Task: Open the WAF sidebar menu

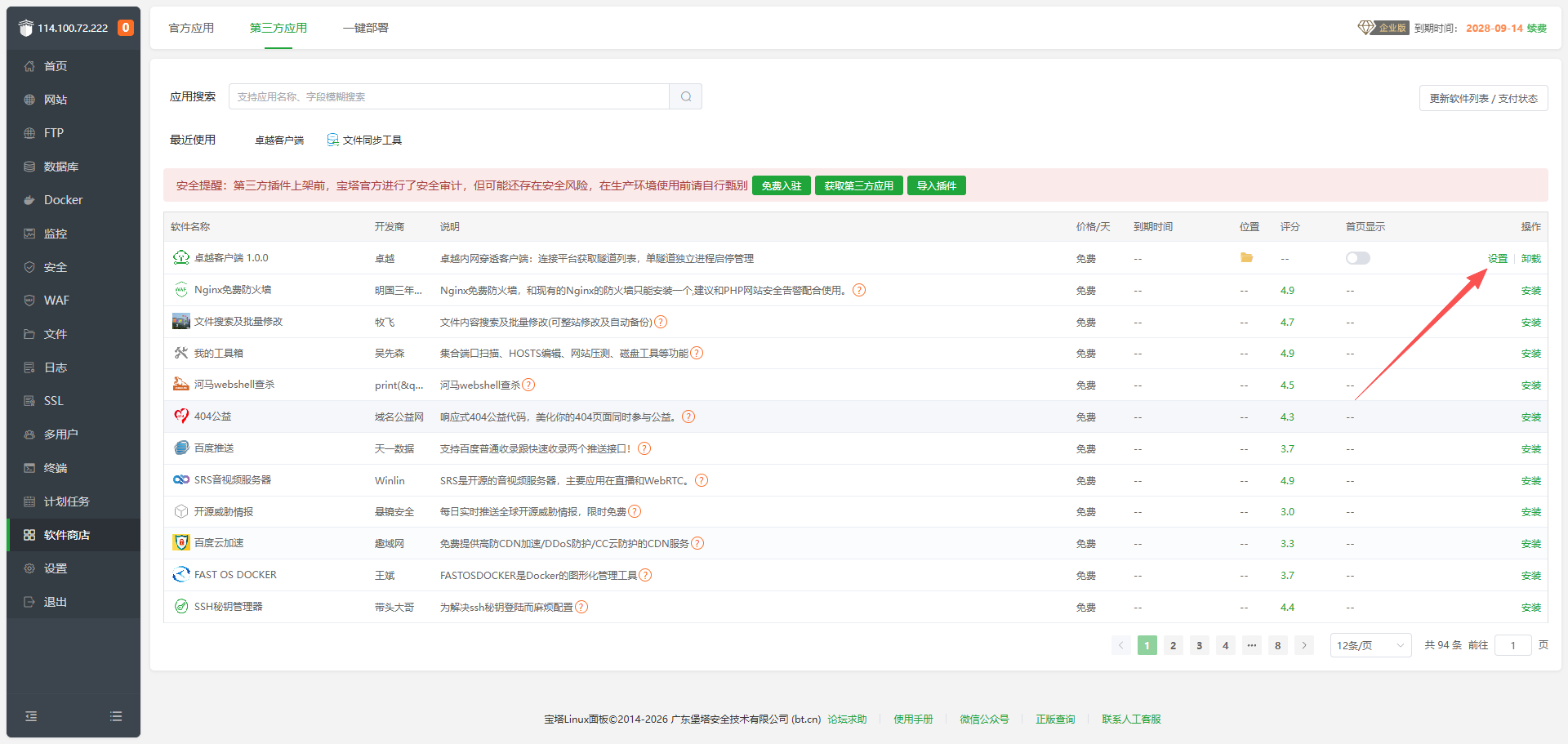Action: click(73, 301)
